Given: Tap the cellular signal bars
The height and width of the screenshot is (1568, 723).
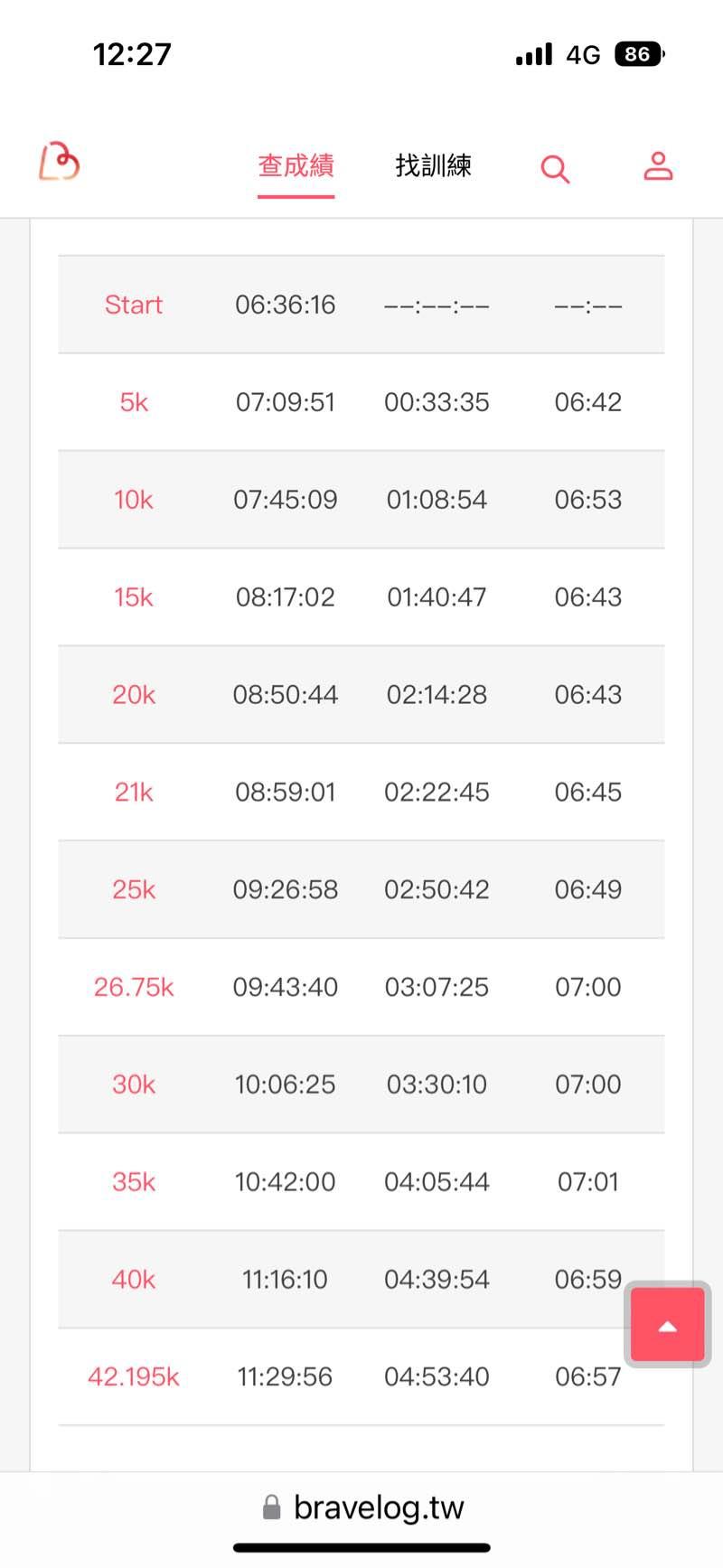Looking at the screenshot, I should (x=534, y=55).
